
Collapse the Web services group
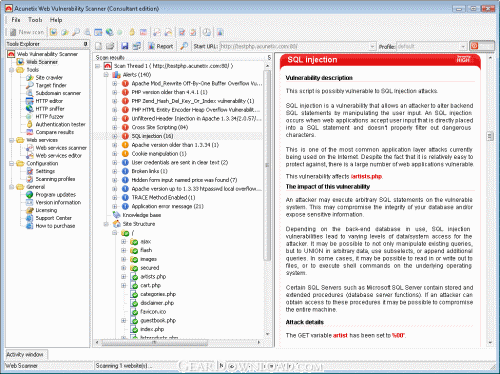pyautogui.click(x=11, y=140)
